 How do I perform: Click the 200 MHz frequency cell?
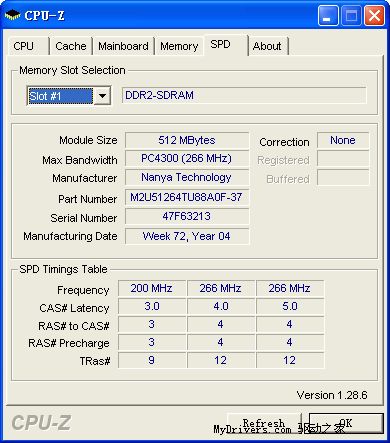click(152, 288)
